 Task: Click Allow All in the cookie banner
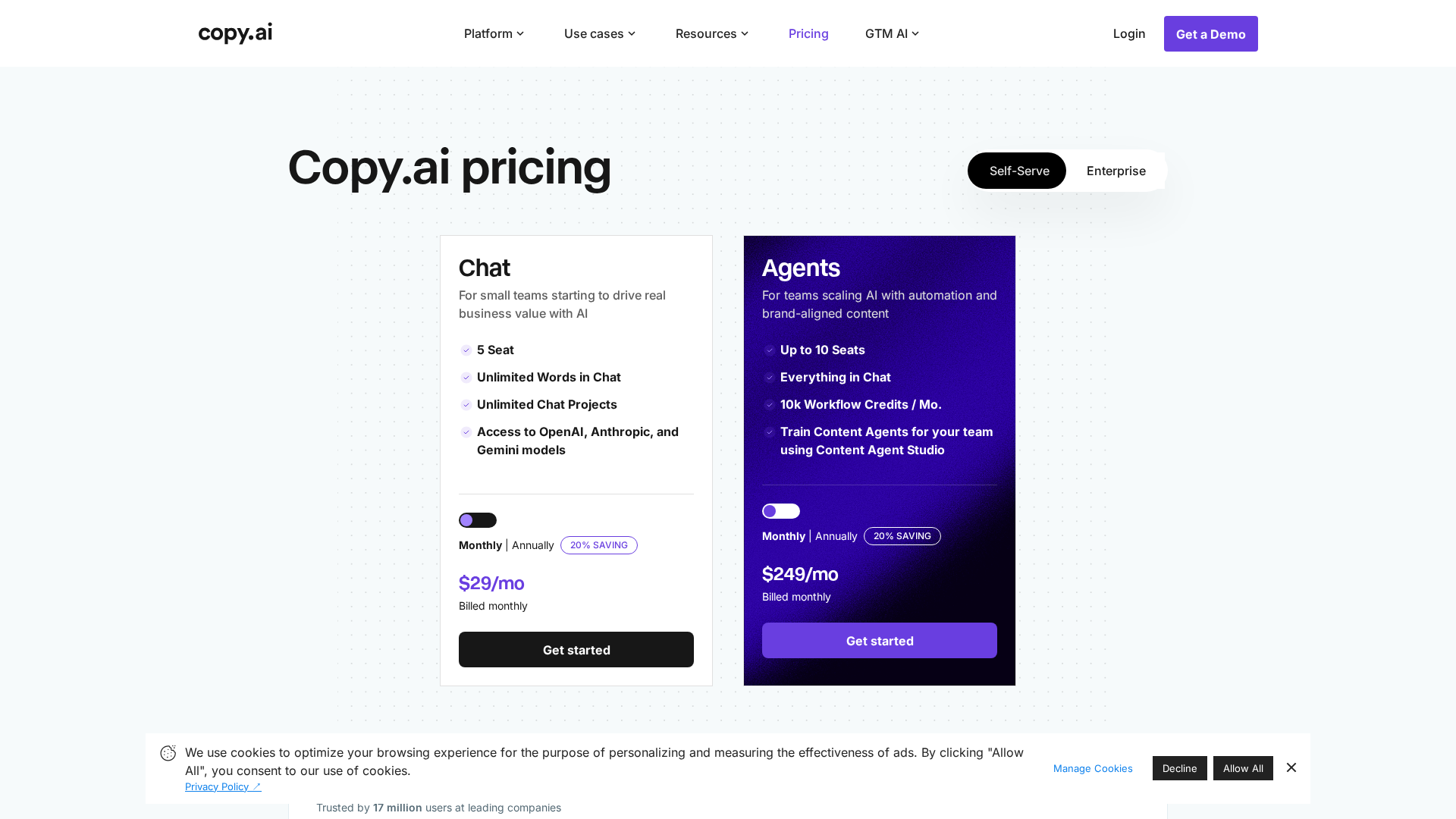point(1243,768)
